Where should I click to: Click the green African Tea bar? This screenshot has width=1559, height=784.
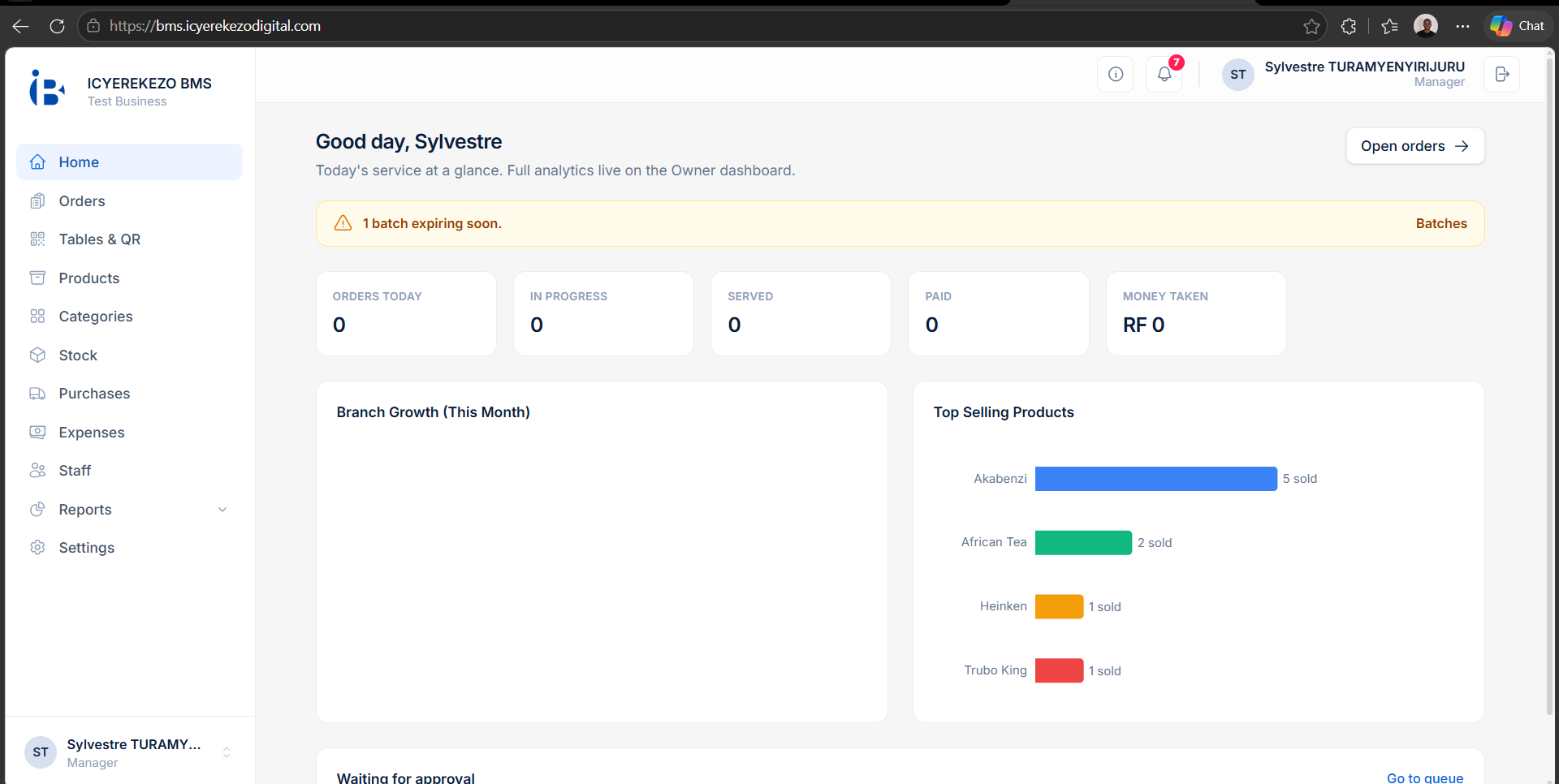tap(1083, 543)
